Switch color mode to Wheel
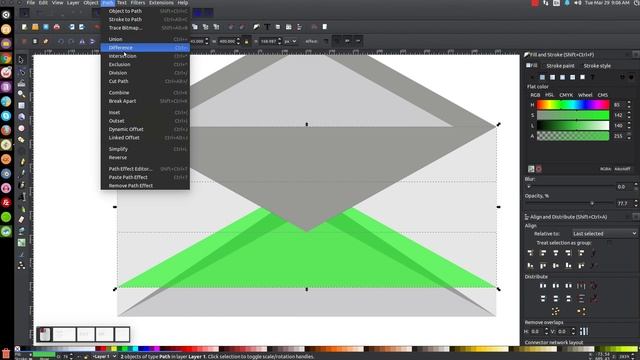The height and width of the screenshot is (360, 640). (x=585, y=95)
